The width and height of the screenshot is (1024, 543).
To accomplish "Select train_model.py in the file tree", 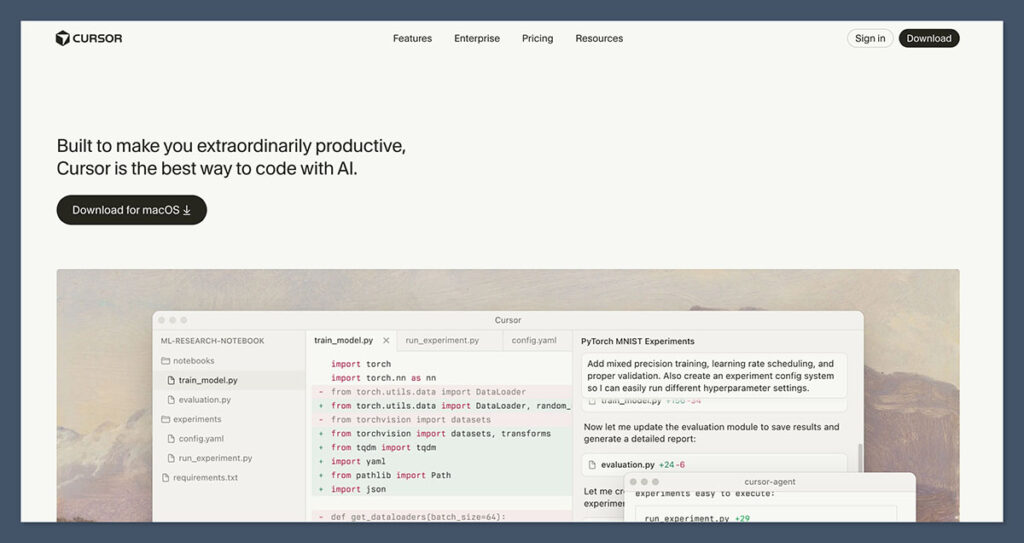I will click(208, 381).
